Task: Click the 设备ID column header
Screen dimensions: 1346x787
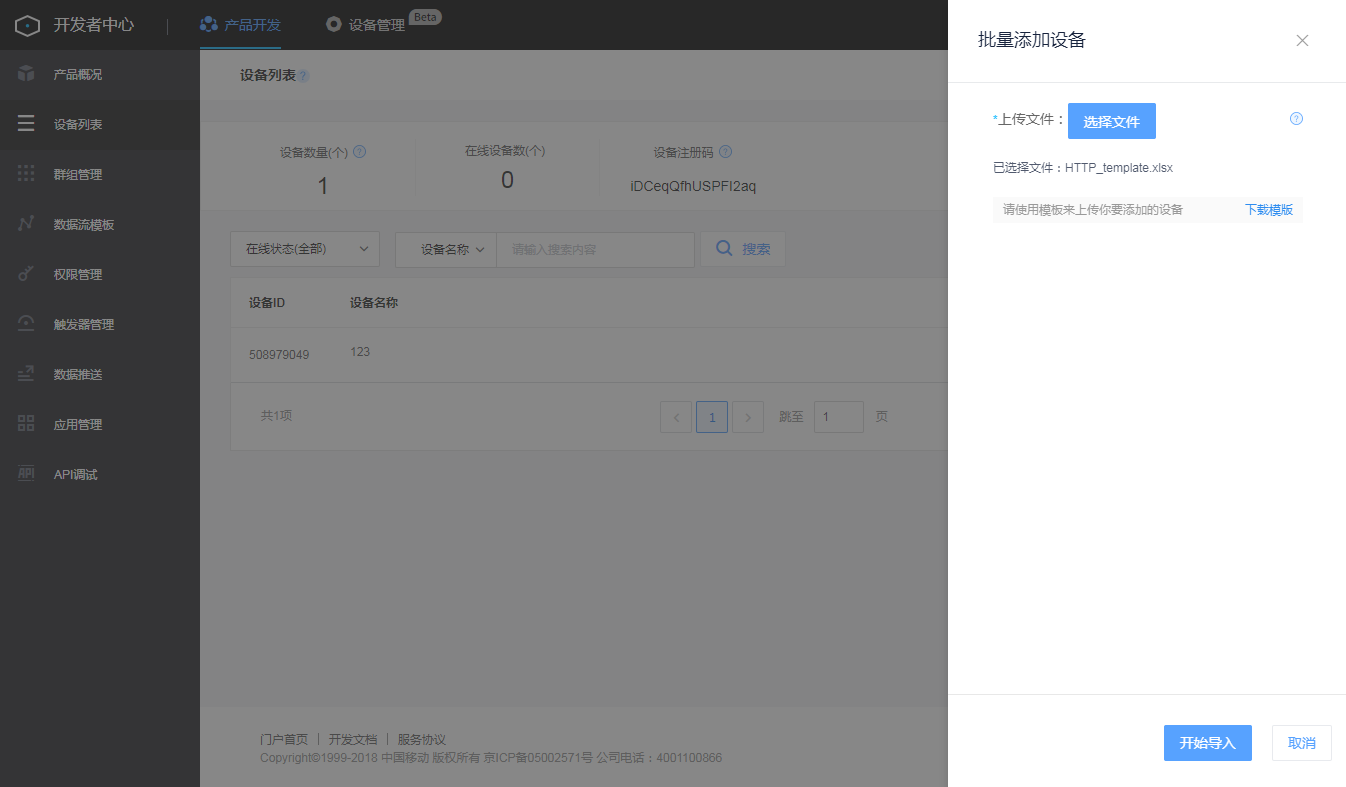Action: (267, 303)
